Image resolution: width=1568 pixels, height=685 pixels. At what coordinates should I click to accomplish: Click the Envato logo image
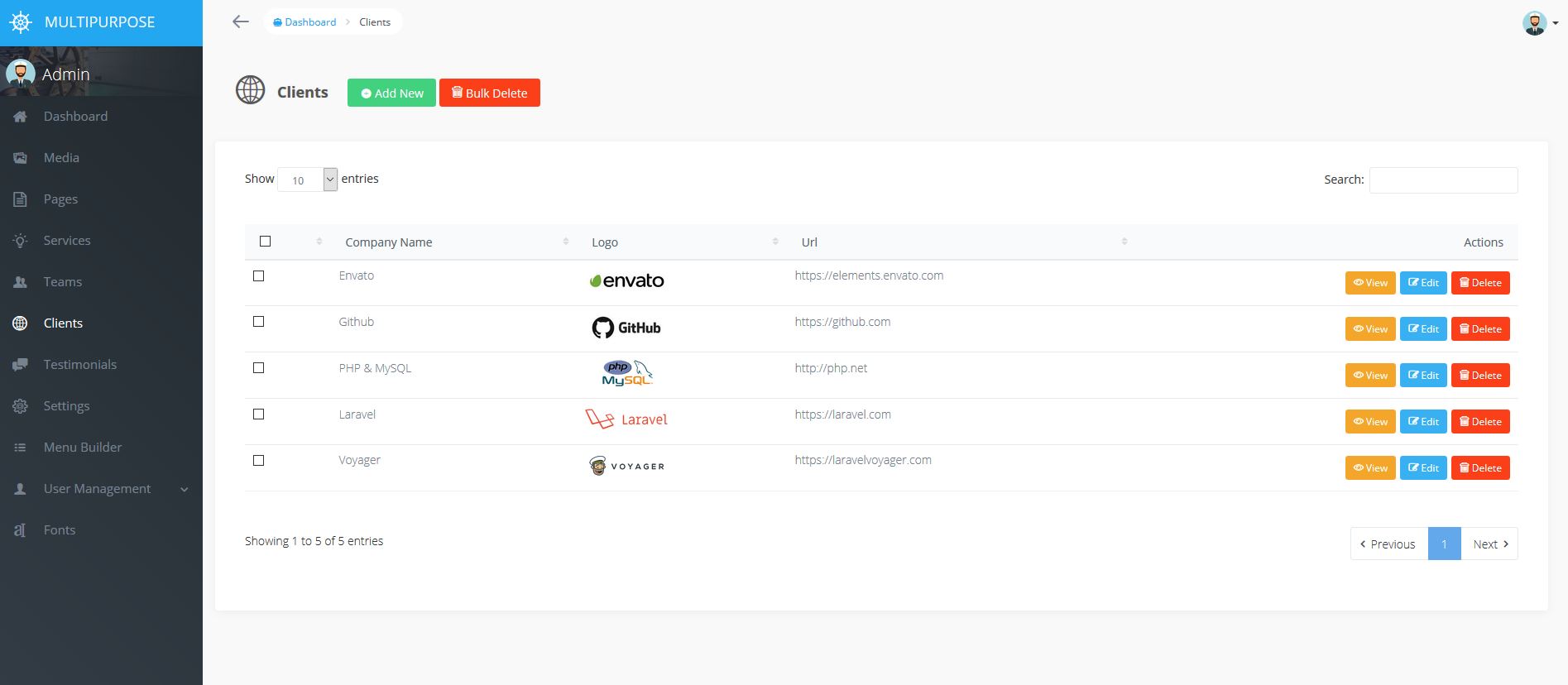tap(626, 280)
